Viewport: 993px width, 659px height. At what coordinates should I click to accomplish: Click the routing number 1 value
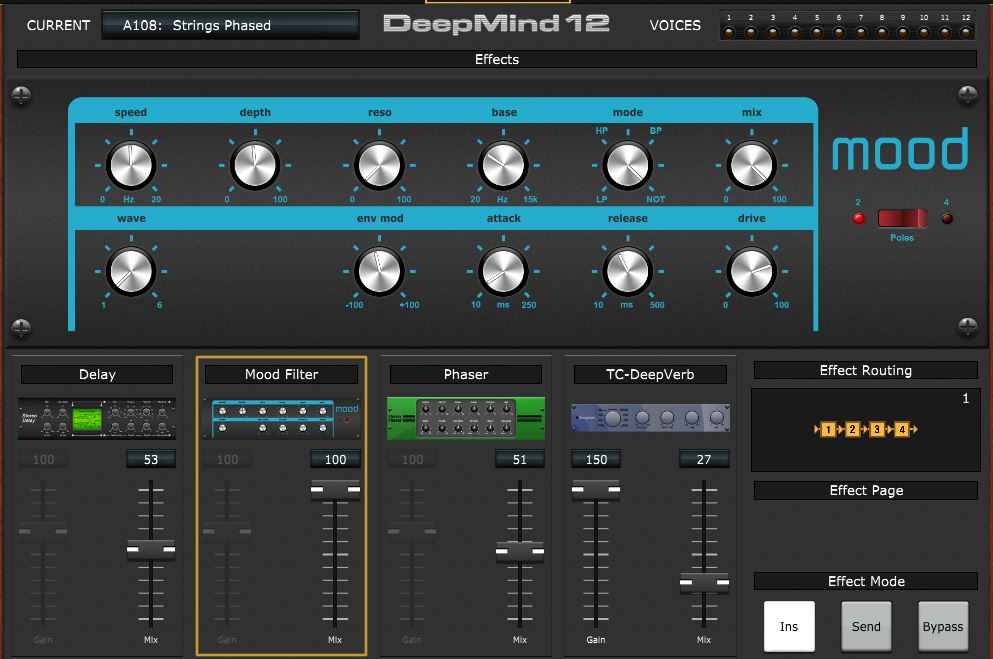(x=965, y=399)
